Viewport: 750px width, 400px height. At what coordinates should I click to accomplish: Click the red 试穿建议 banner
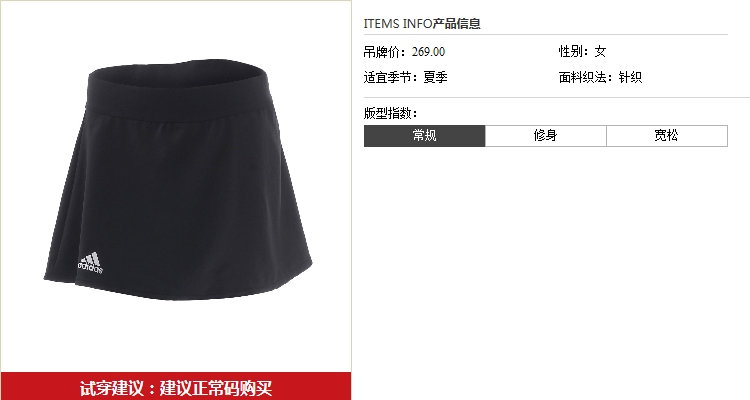(176, 386)
